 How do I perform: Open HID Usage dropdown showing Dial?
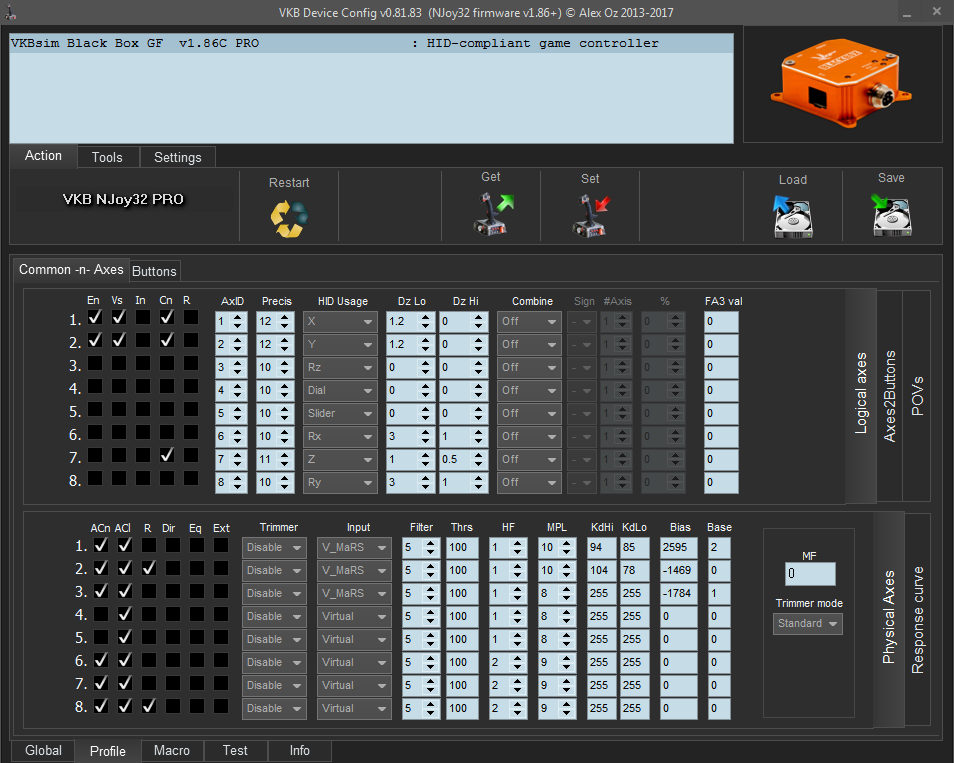click(x=340, y=391)
